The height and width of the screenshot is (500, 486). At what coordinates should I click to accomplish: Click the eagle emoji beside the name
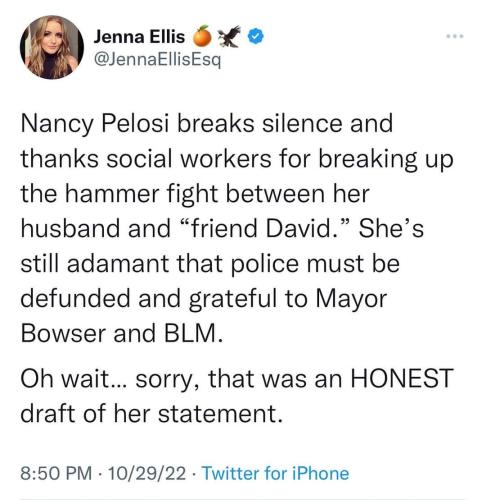[x=230, y=36]
